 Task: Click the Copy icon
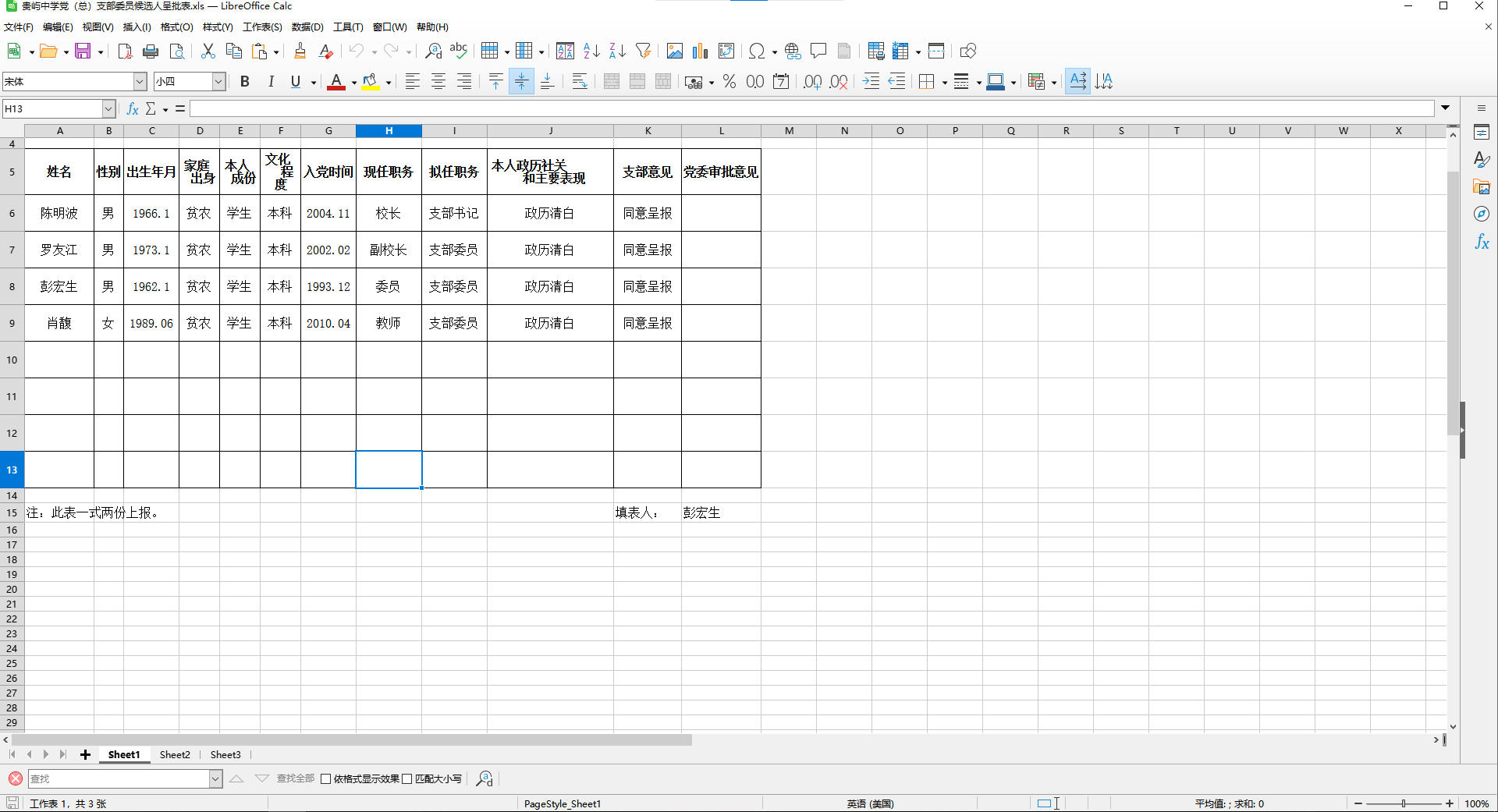[233, 51]
